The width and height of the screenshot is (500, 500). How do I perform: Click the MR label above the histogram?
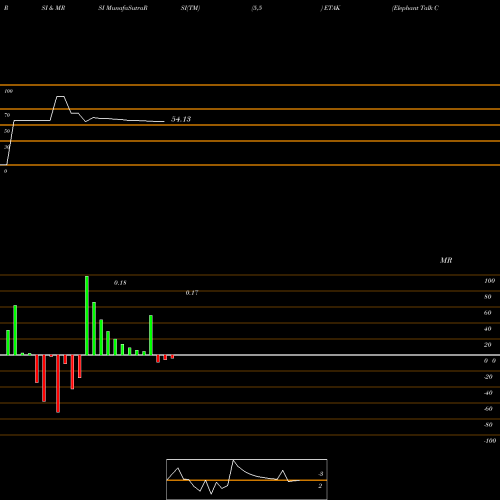point(446,260)
